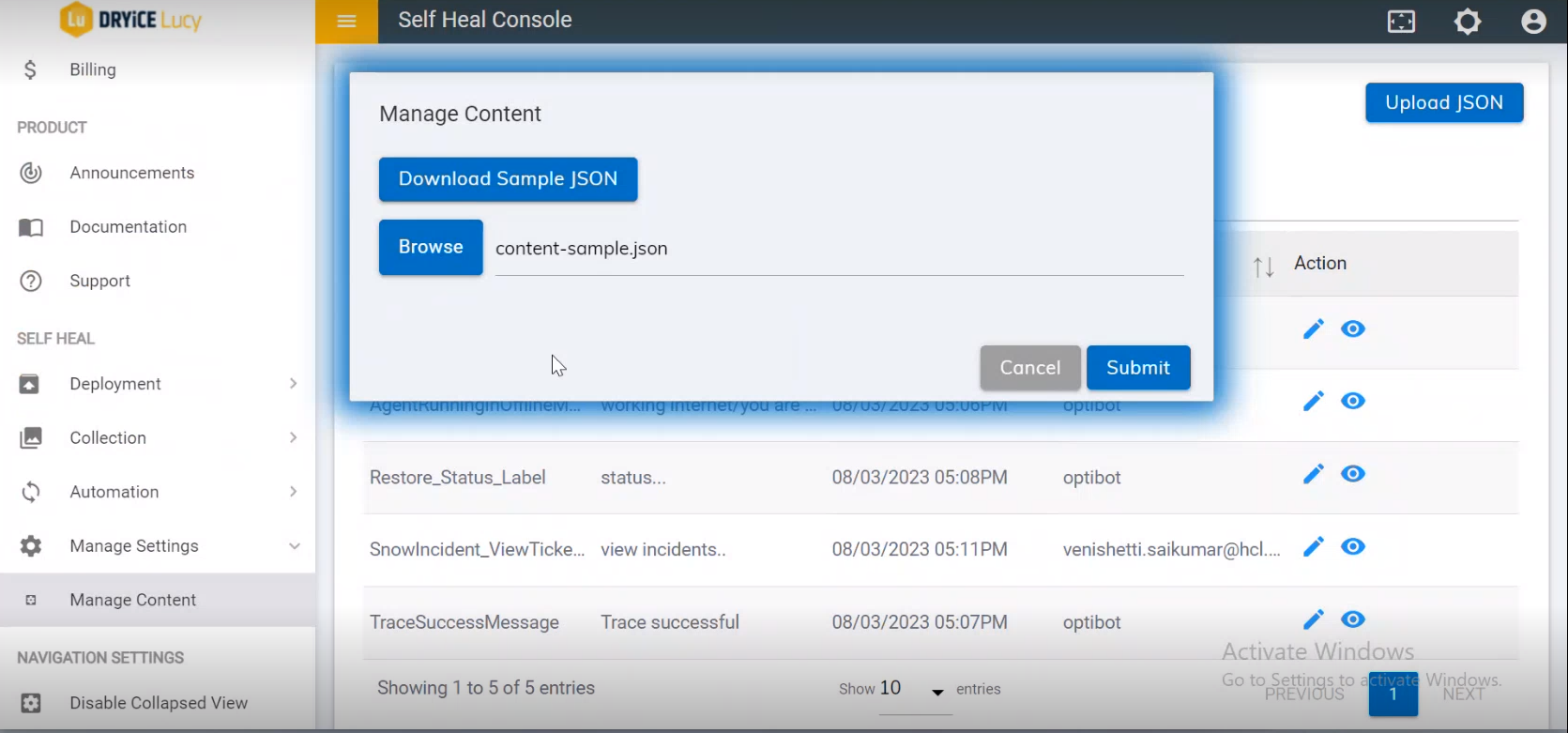Click the SnowIncident_ViewTicke... cell
Viewport: 1568px width, 733px height.
click(478, 550)
